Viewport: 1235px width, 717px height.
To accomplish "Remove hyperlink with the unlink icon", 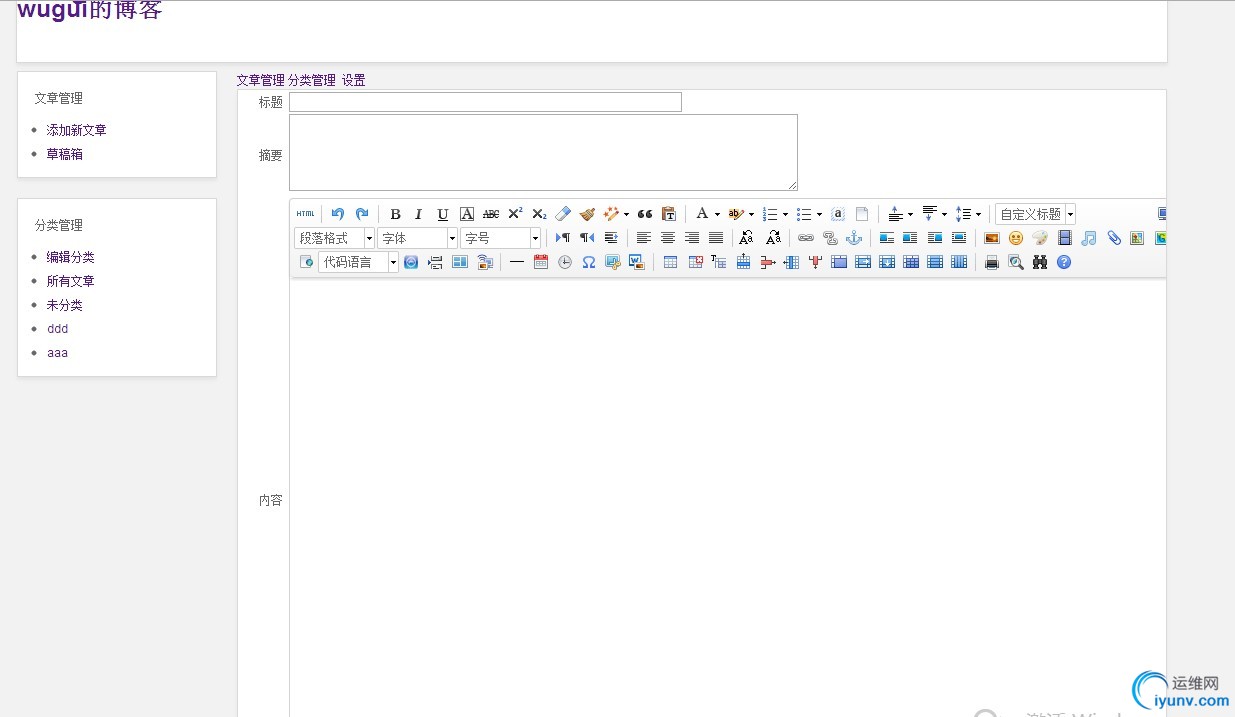I will (830, 238).
